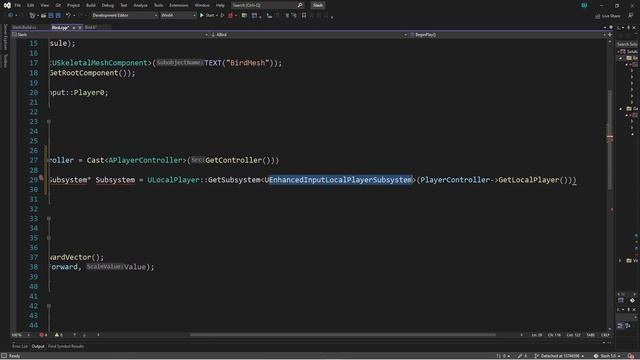Click the Undo toolbar icon

pos(69,16)
